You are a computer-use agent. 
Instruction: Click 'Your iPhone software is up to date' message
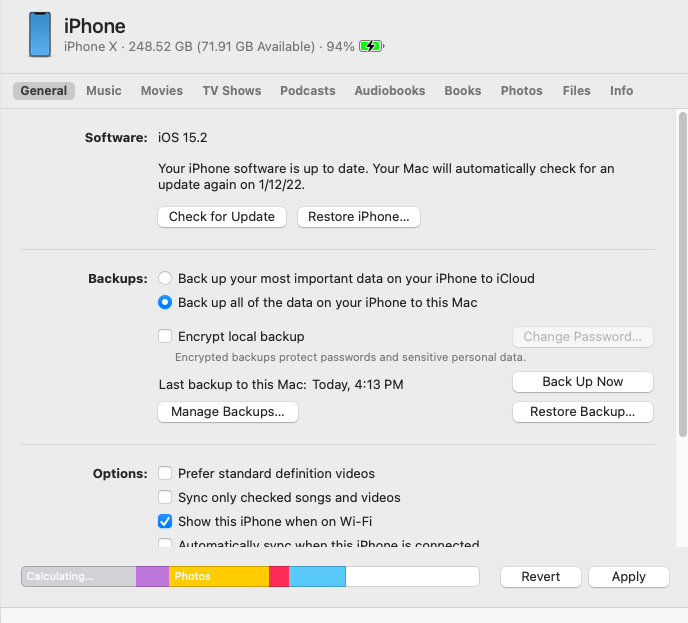pos(386,176)
